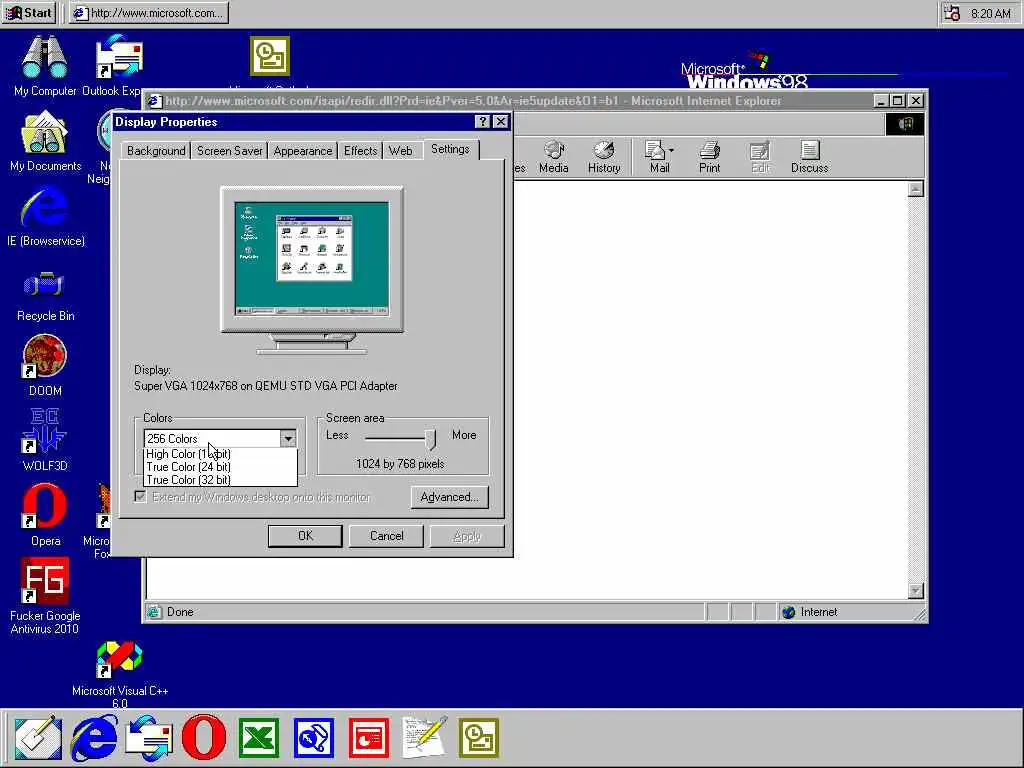The image size is (1024, 768).
Task: Launch the notepad-with-pencil icon in quick launch
Action: (424, 738)
